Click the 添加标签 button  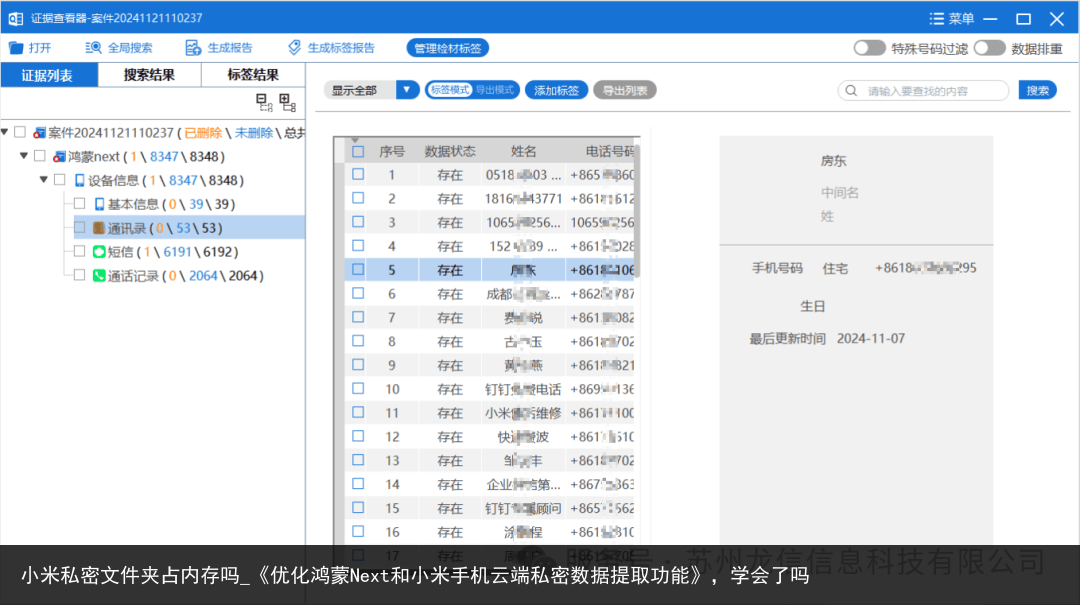tap(557, 90)
